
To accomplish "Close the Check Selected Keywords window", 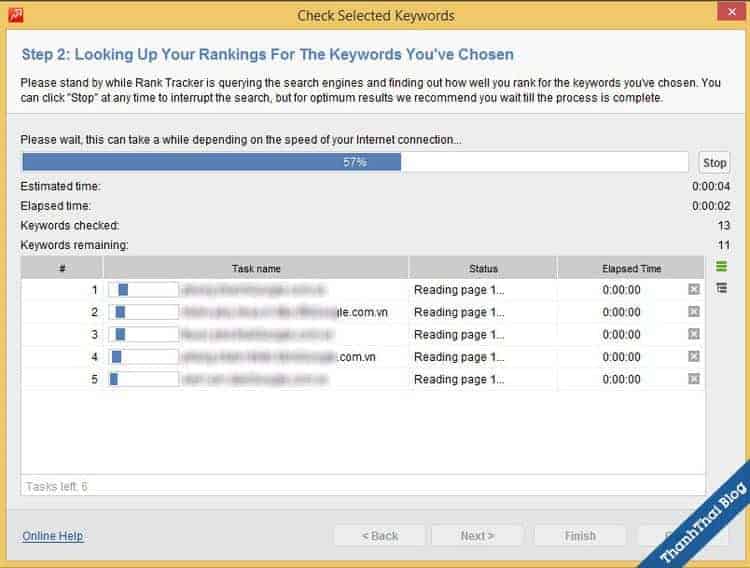I will tap(727, 12).
